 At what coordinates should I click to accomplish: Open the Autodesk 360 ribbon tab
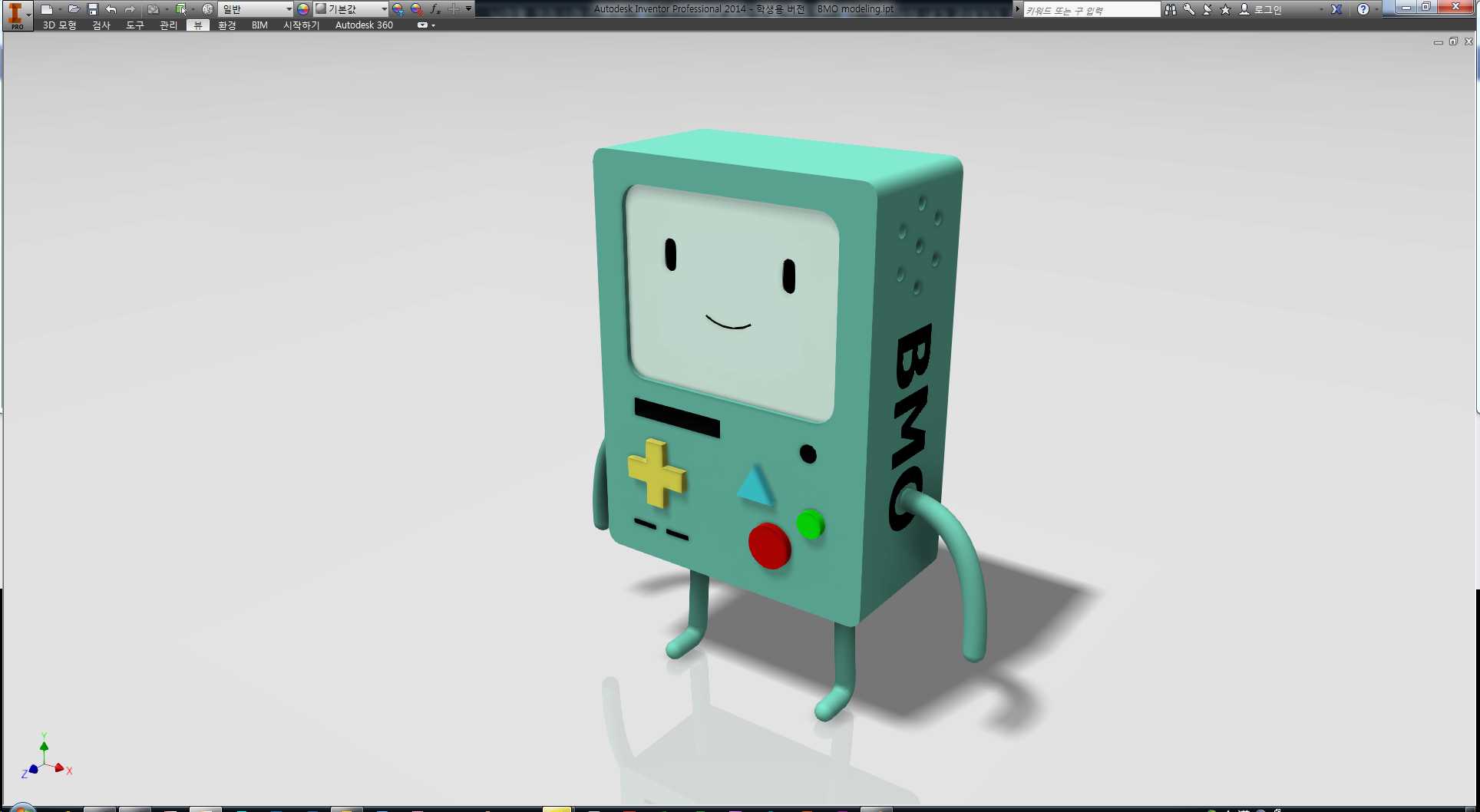[x=364, y=25]
